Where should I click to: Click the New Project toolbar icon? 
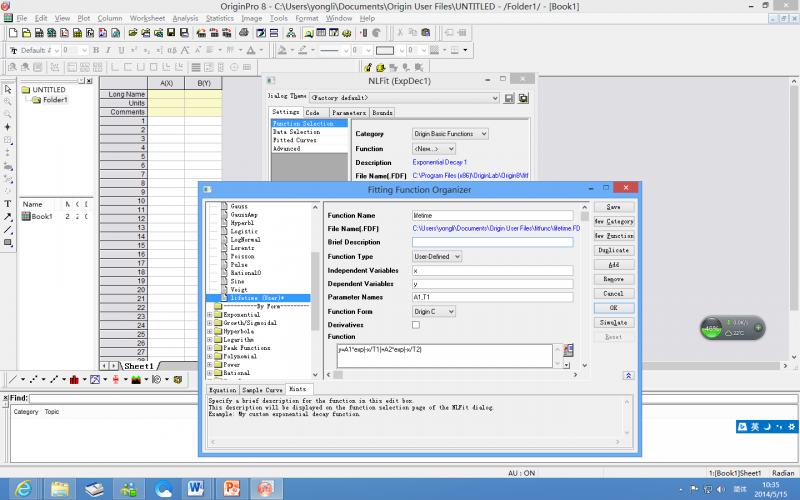[11, 33]
